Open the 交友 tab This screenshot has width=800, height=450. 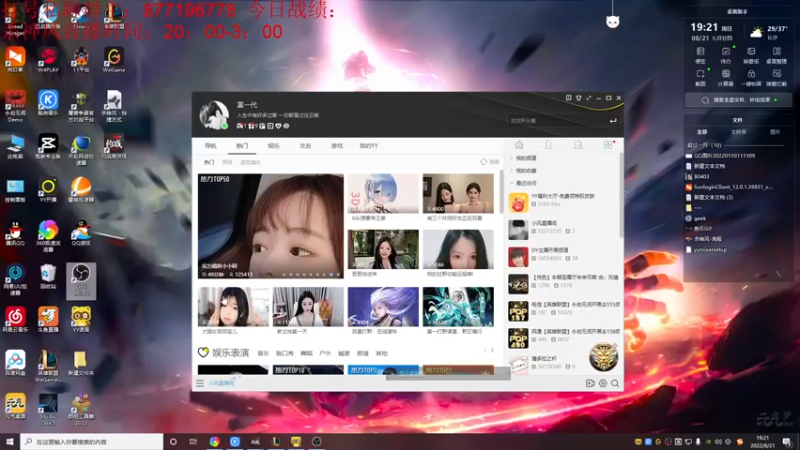(305, 146)
